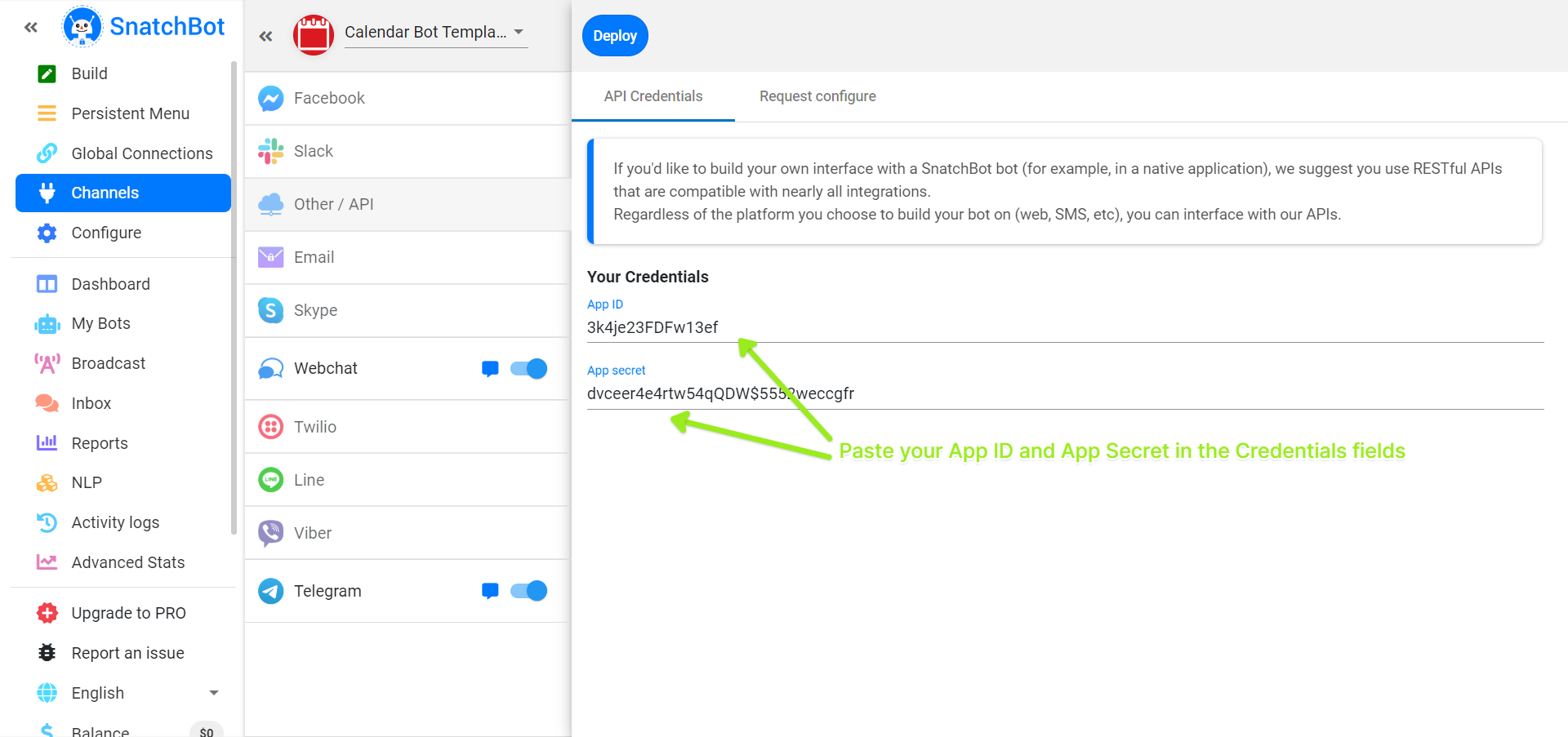
Task: Click the Twilio channel icon
Action: [x=270, y=427]
